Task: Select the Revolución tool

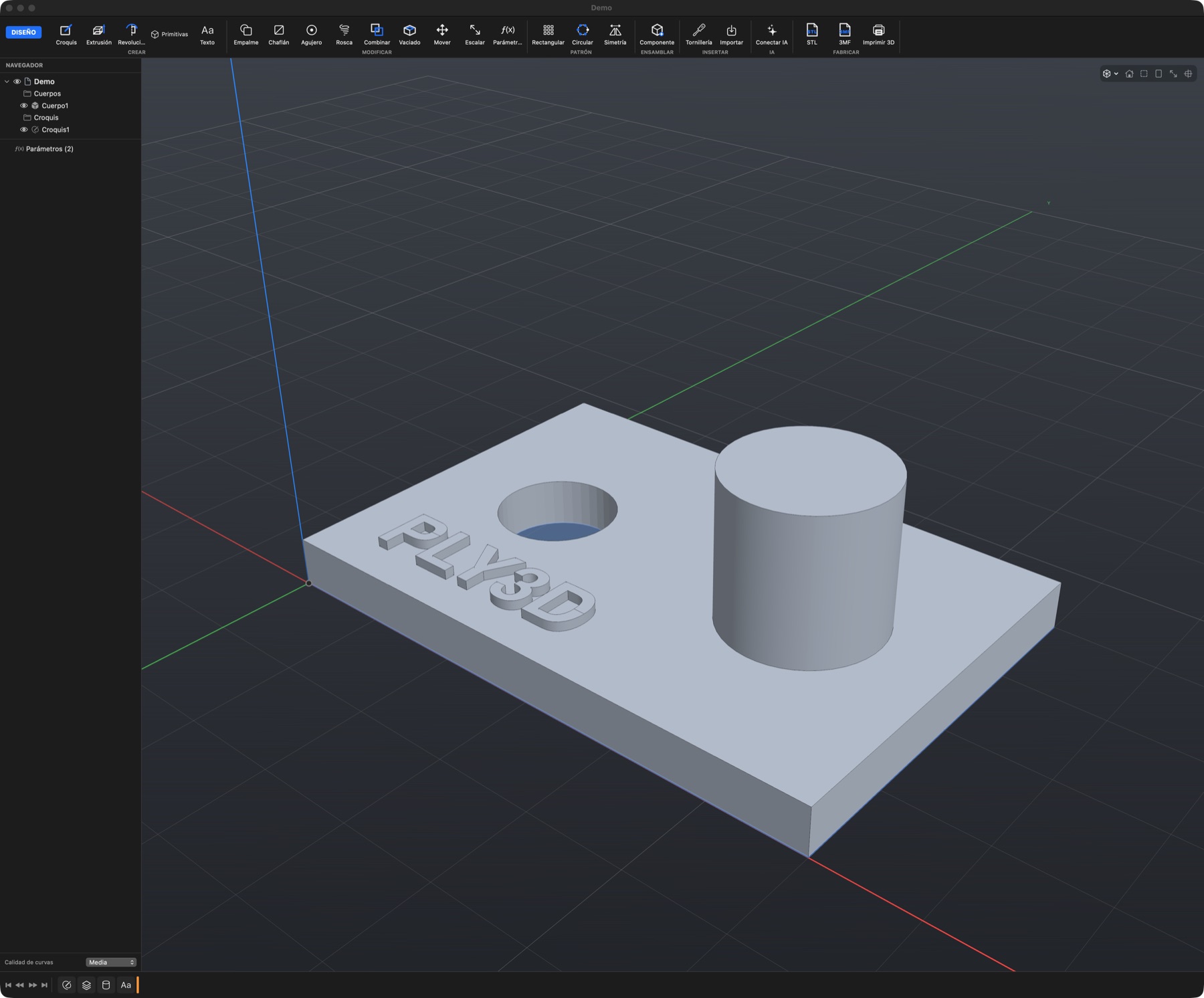Action: [131, 35]
